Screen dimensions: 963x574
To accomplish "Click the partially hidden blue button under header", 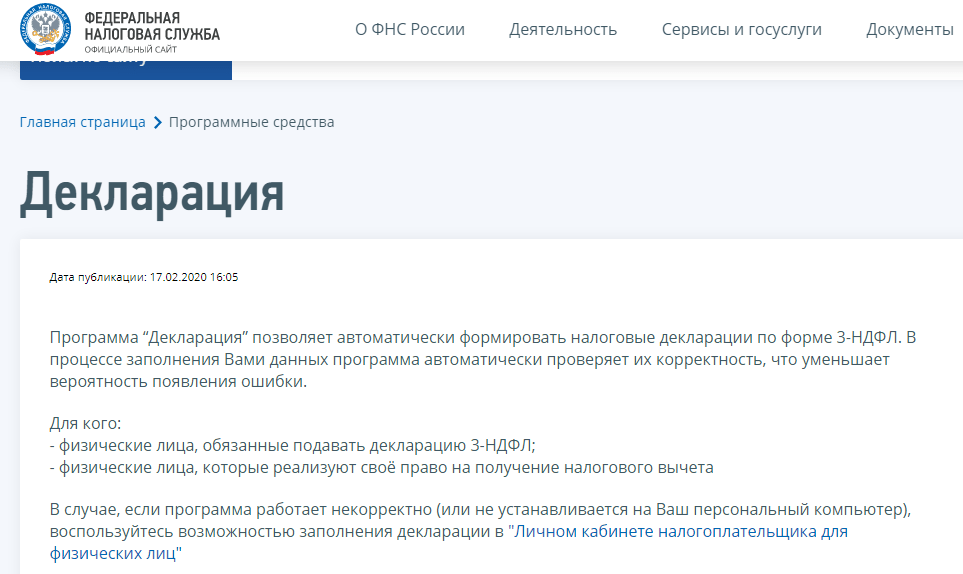I will [x=125, y=68].
